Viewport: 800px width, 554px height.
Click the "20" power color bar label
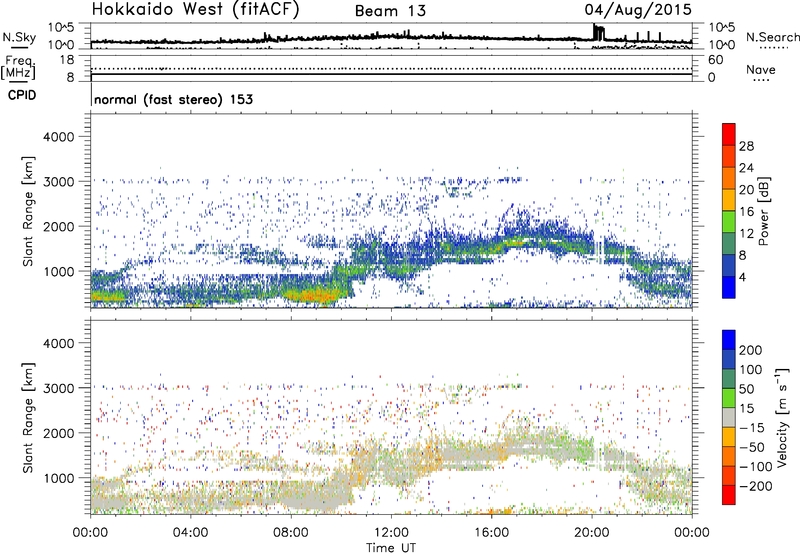[x=746, y=190]
